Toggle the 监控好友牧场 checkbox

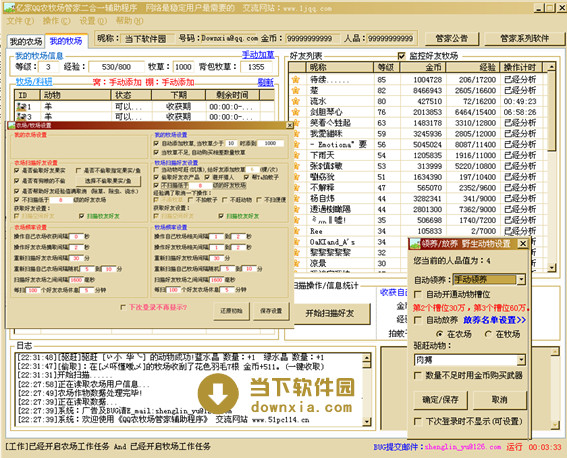click(x=401, y=56)
